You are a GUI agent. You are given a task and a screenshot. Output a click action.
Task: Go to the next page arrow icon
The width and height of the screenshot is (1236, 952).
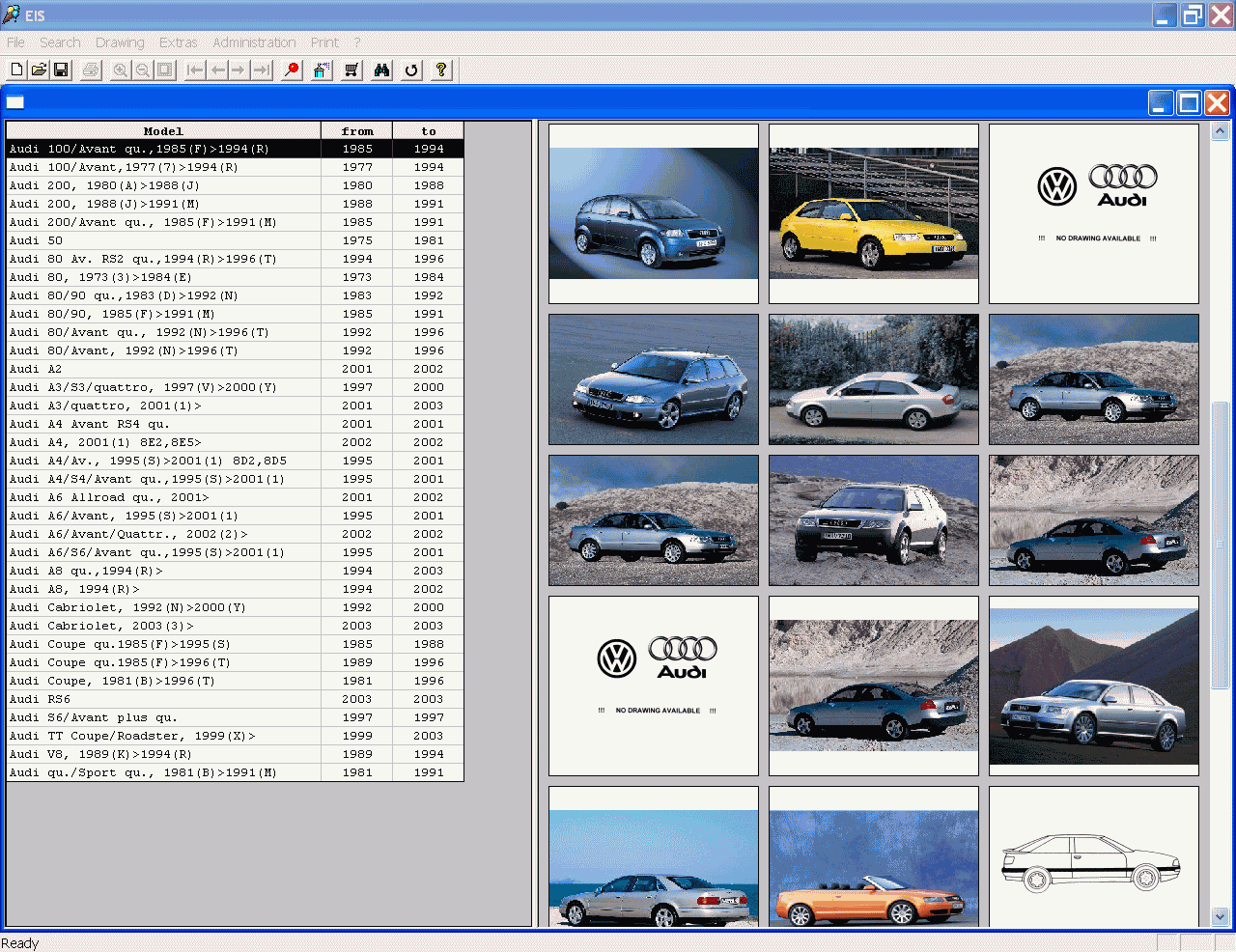[x=239, y=70]
